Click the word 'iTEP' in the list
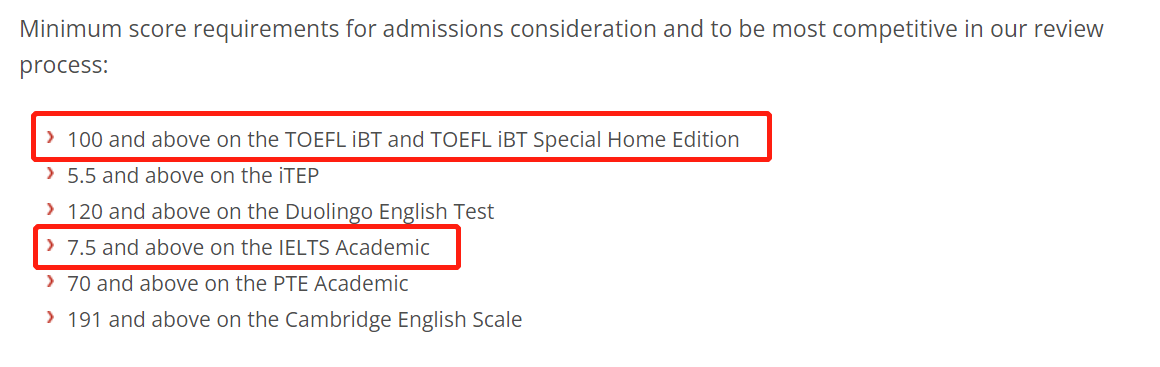Image resolution: width=1160 pixels, height=367 pixels. (296, 175)
